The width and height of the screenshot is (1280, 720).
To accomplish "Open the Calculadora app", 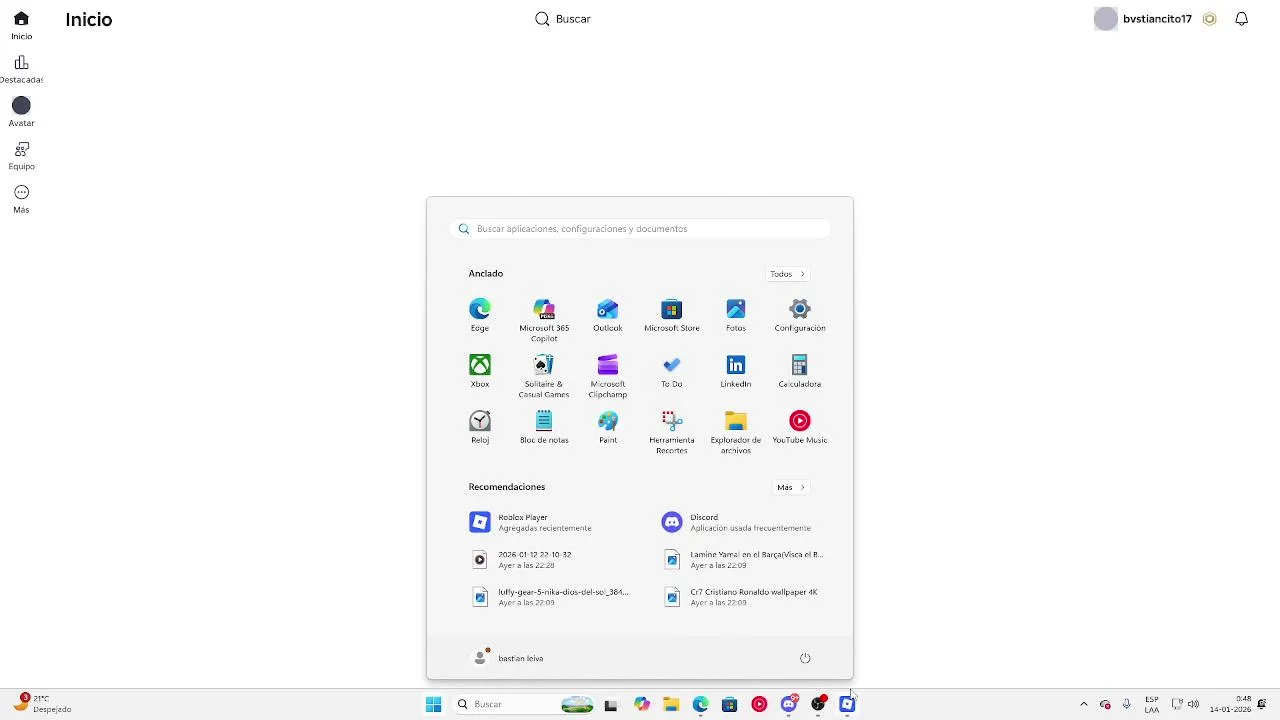I will [x=800, y=371].
